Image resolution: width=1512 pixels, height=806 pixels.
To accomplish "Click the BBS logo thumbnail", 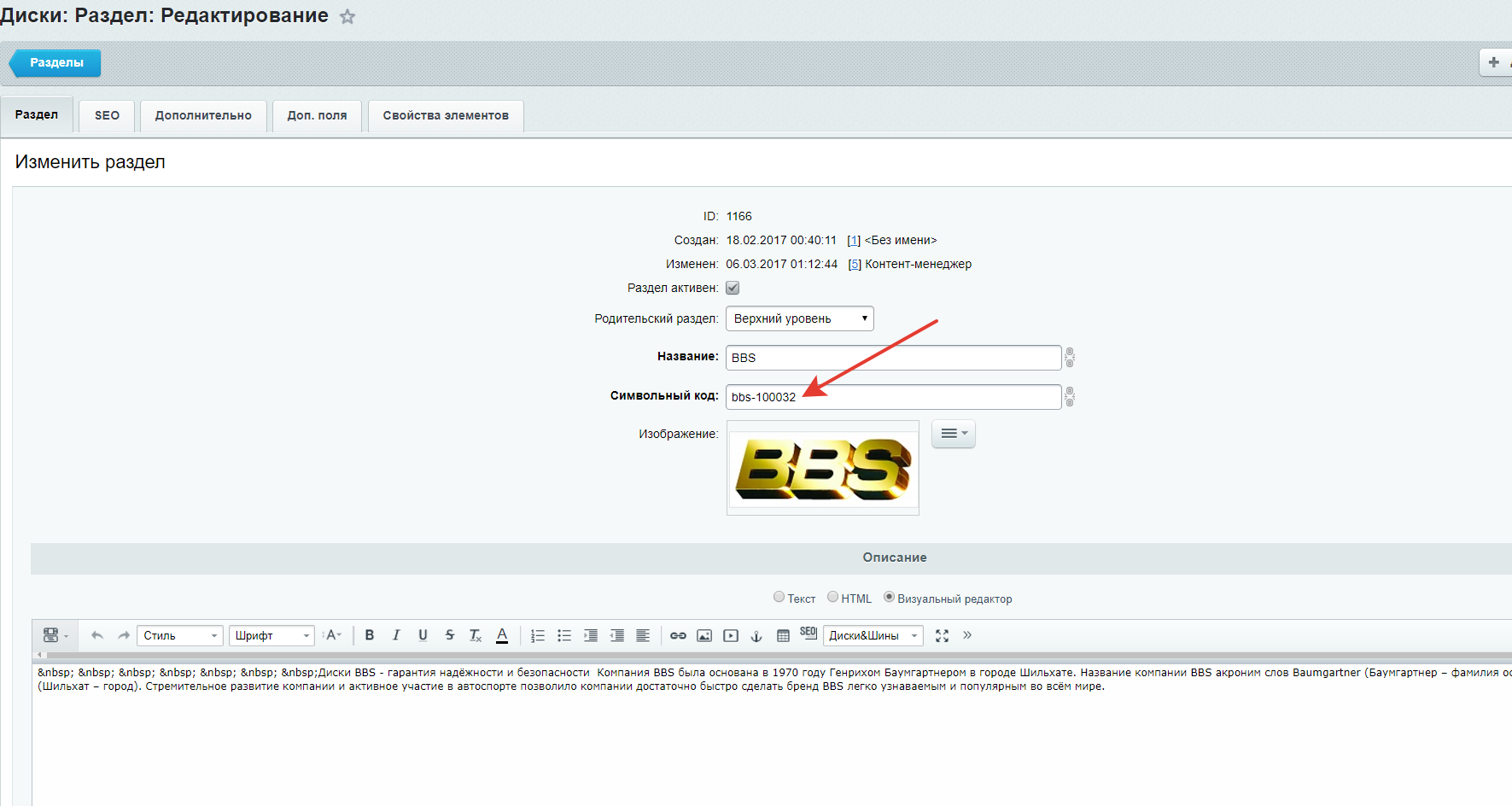I will [823, 468].
